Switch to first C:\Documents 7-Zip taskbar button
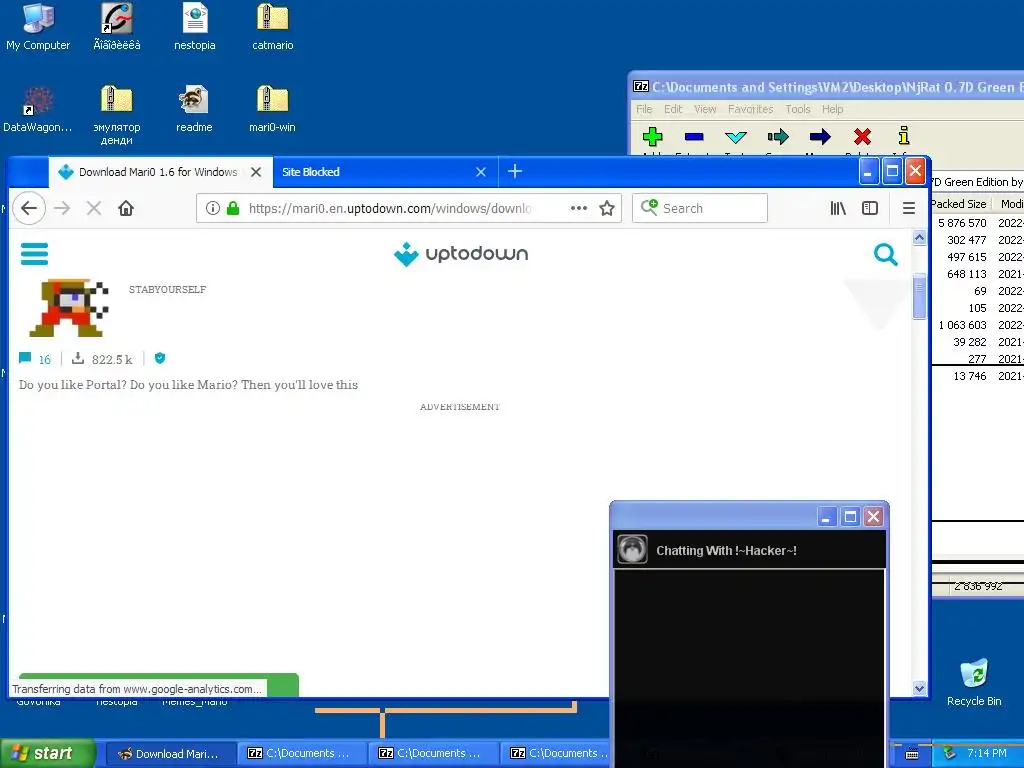The height and width of the screenshot is (768, 1024). 300,753
